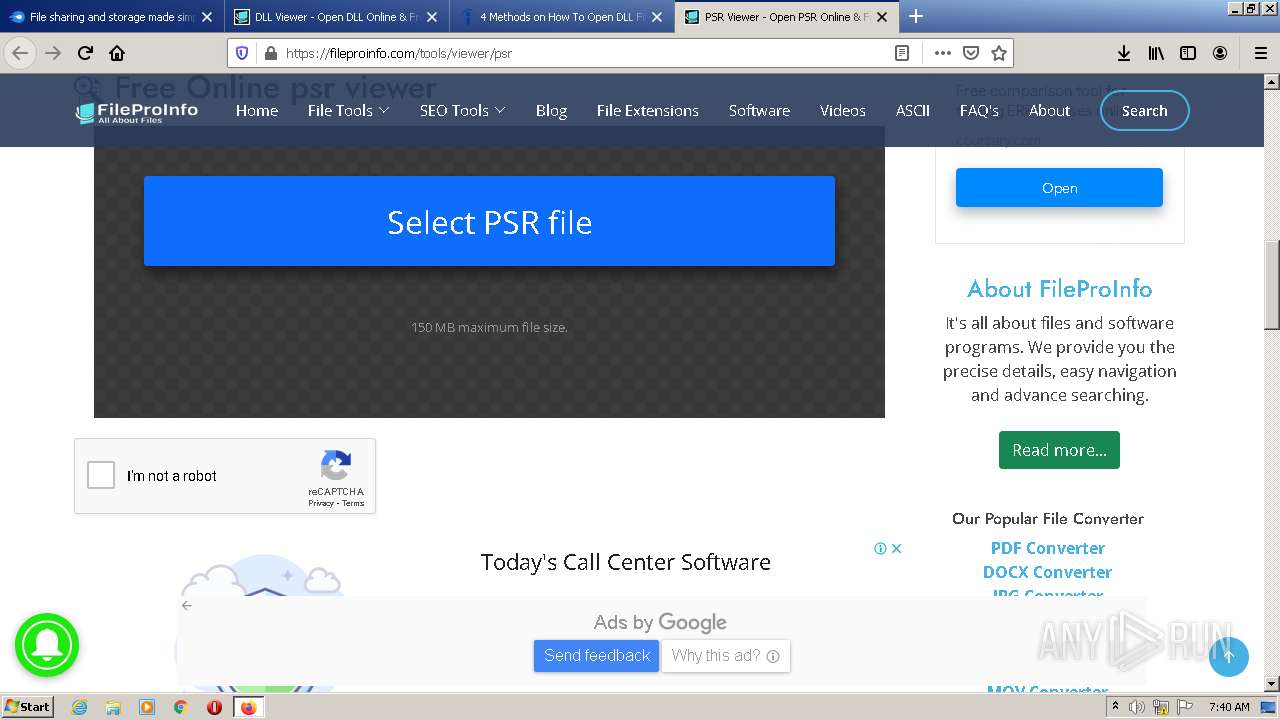Open Internet Explorer from taskbar

pos(79,707)
